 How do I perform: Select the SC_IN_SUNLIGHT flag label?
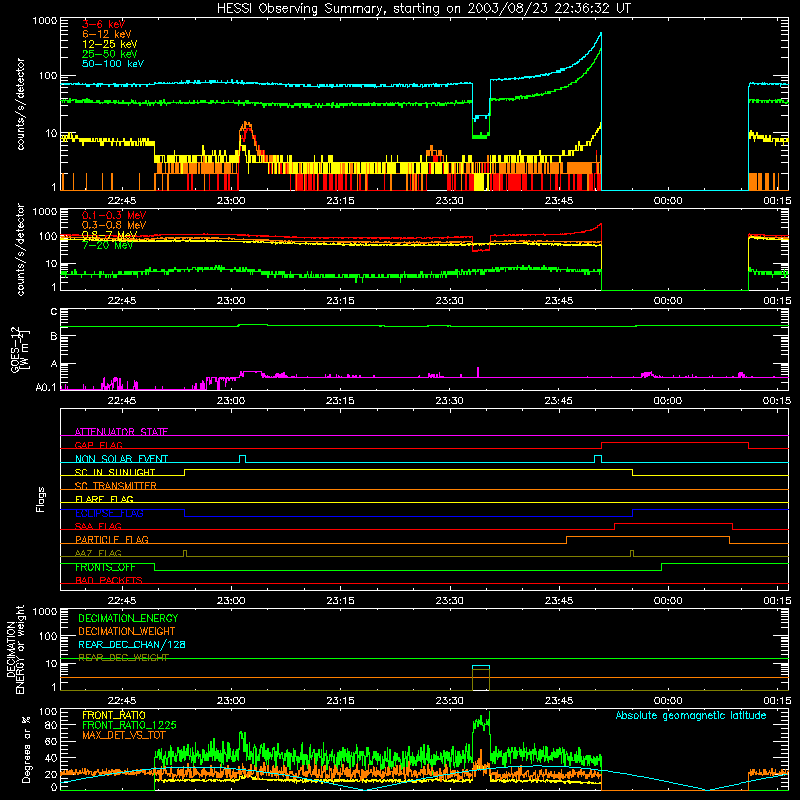[x=115, y=472]
